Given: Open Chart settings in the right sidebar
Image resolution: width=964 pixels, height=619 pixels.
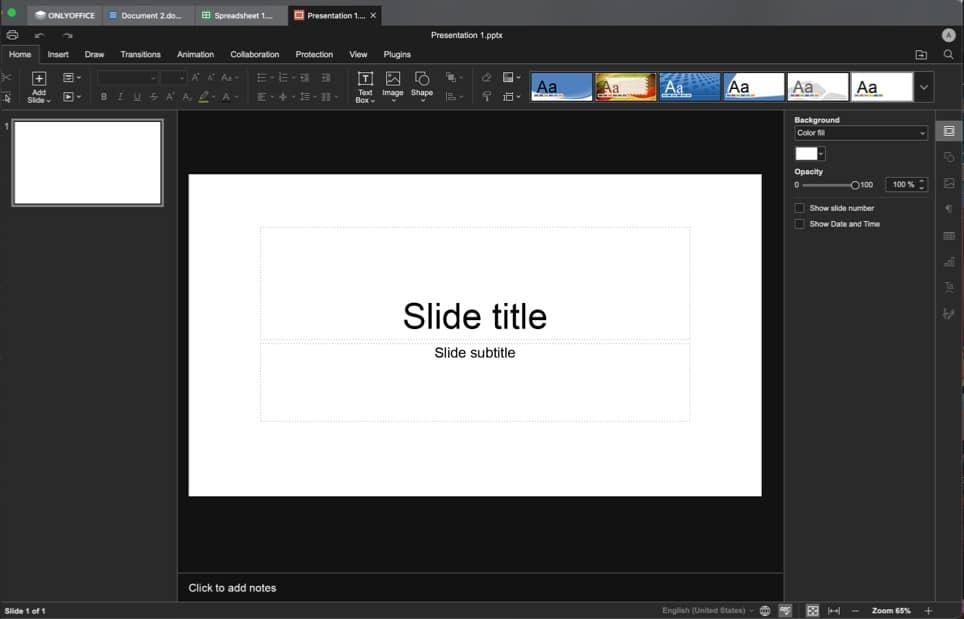Looking at the screenshot, I should pyautogui.click(x=949, y=262).
